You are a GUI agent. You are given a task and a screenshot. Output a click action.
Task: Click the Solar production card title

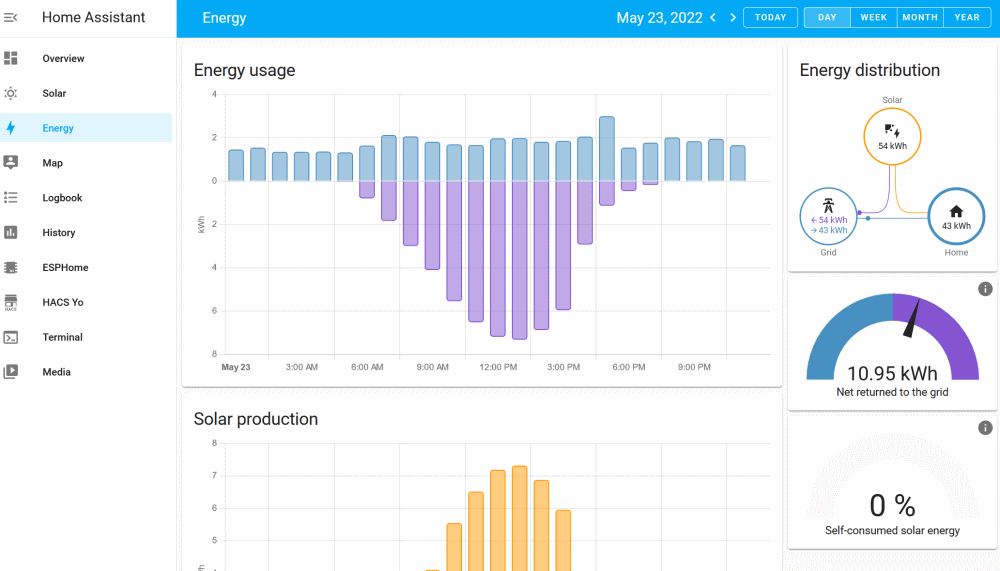pos(256,419)
